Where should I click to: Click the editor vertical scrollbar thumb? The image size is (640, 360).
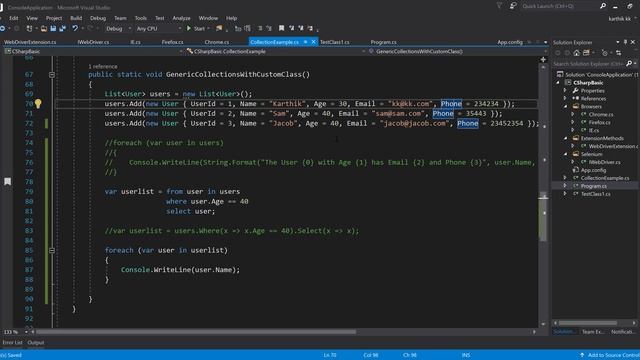(543, 217)
